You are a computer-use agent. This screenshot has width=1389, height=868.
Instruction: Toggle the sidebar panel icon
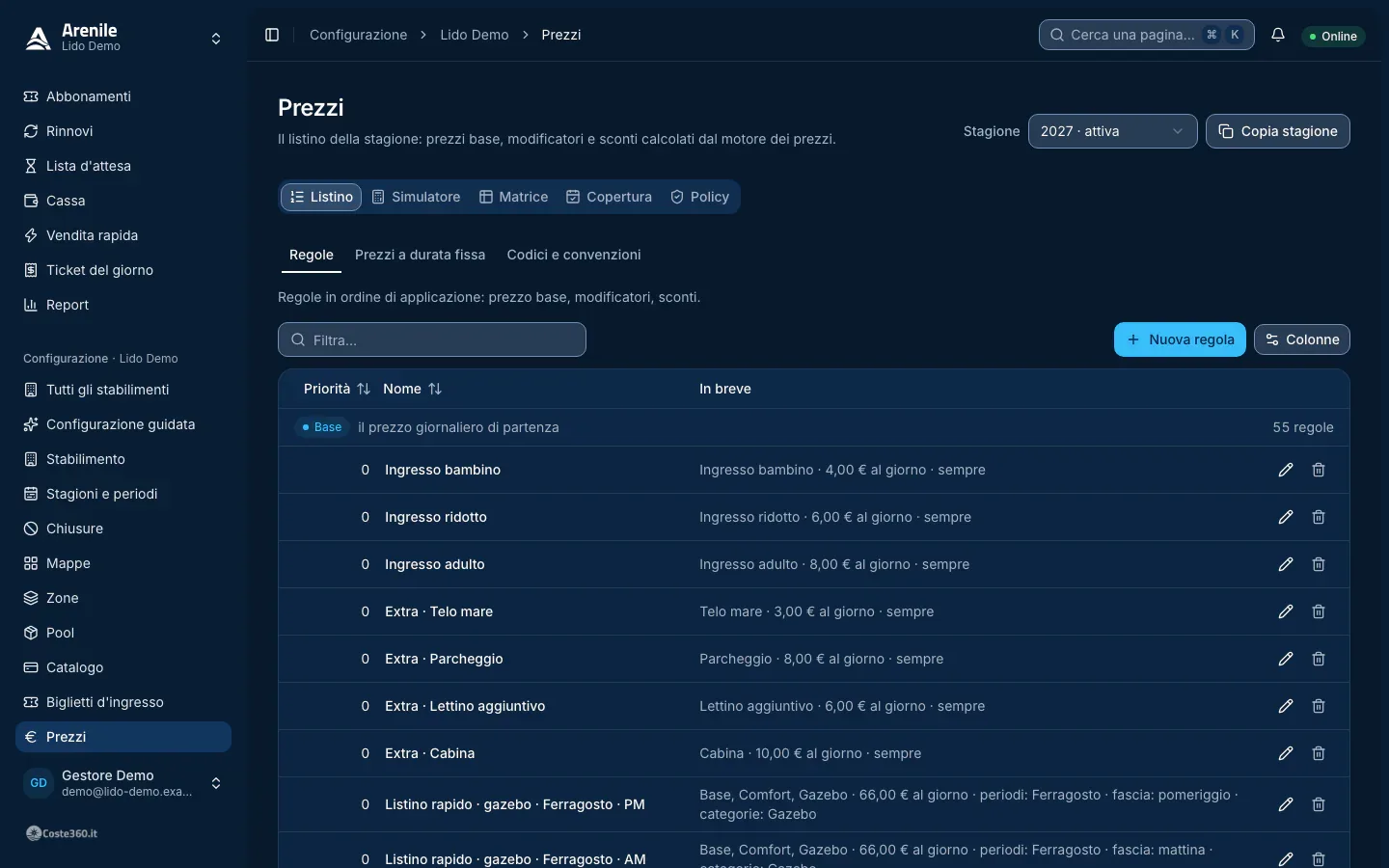pos(272,35)
